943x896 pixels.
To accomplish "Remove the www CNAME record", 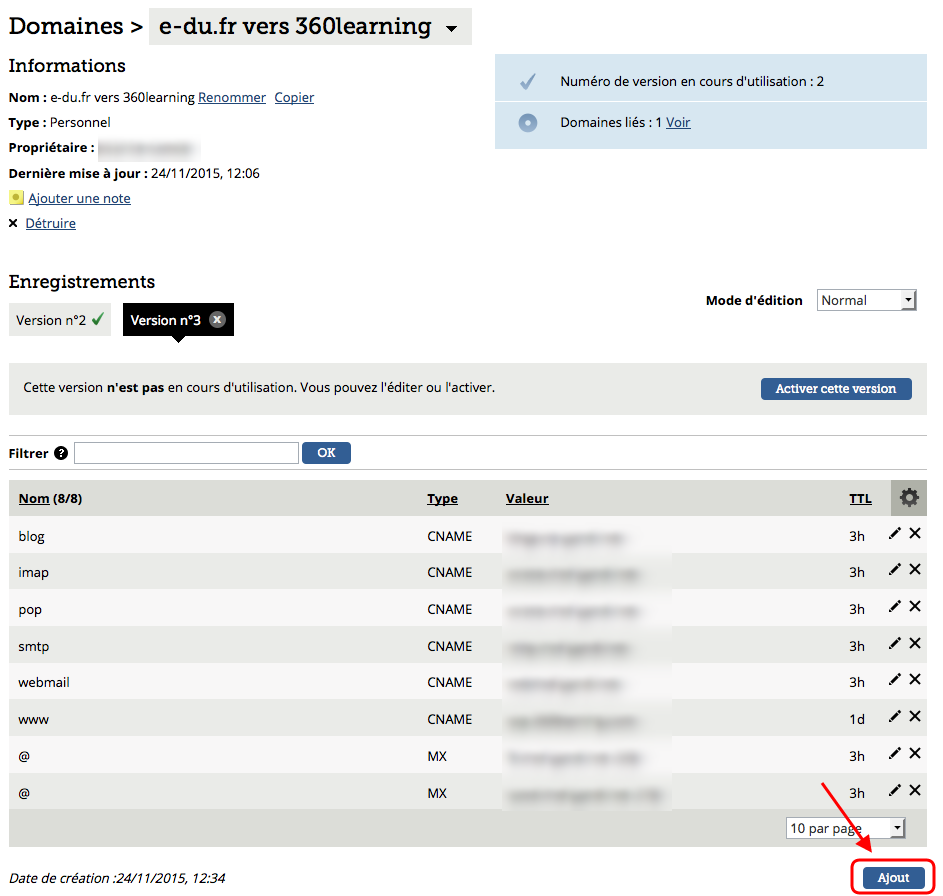I will pyautogui.click(x=915, y=717).
